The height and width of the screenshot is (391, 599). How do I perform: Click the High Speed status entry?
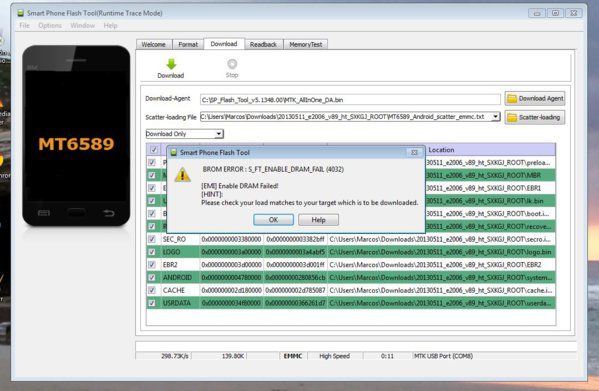pos(334,356)
